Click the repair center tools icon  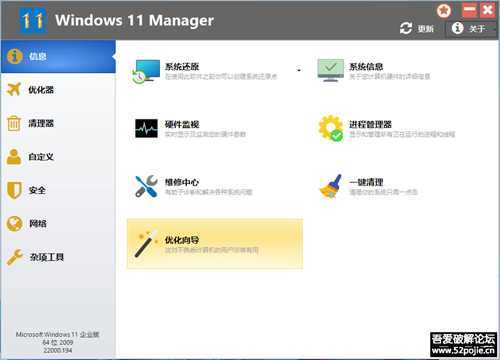146,186
